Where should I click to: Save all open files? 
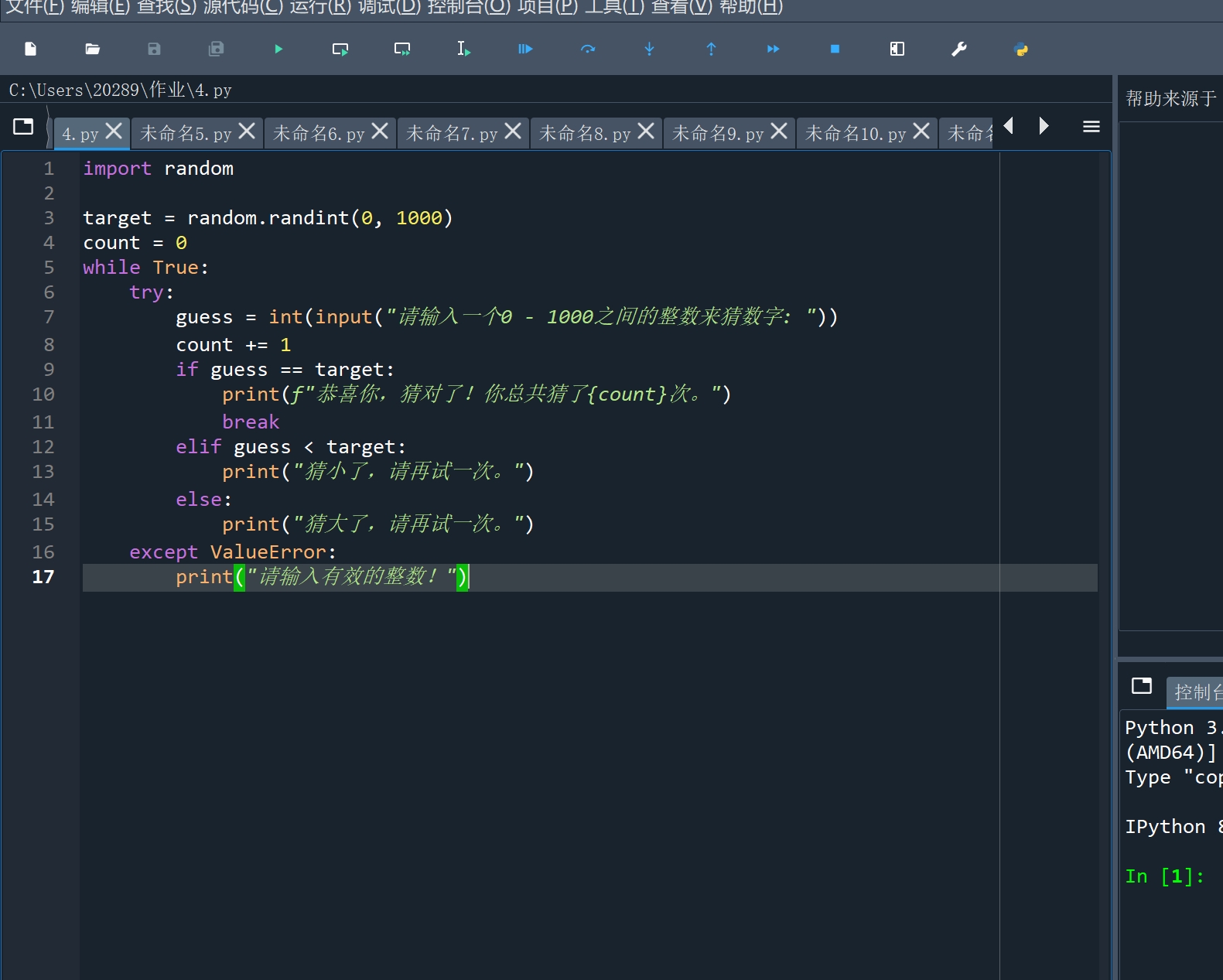point(217,49)
